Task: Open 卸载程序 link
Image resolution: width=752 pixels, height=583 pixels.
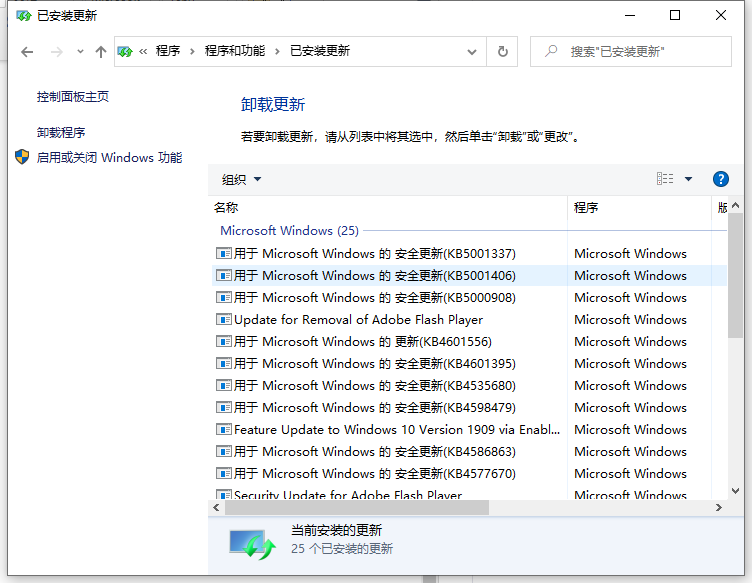Action: point(61,133)
